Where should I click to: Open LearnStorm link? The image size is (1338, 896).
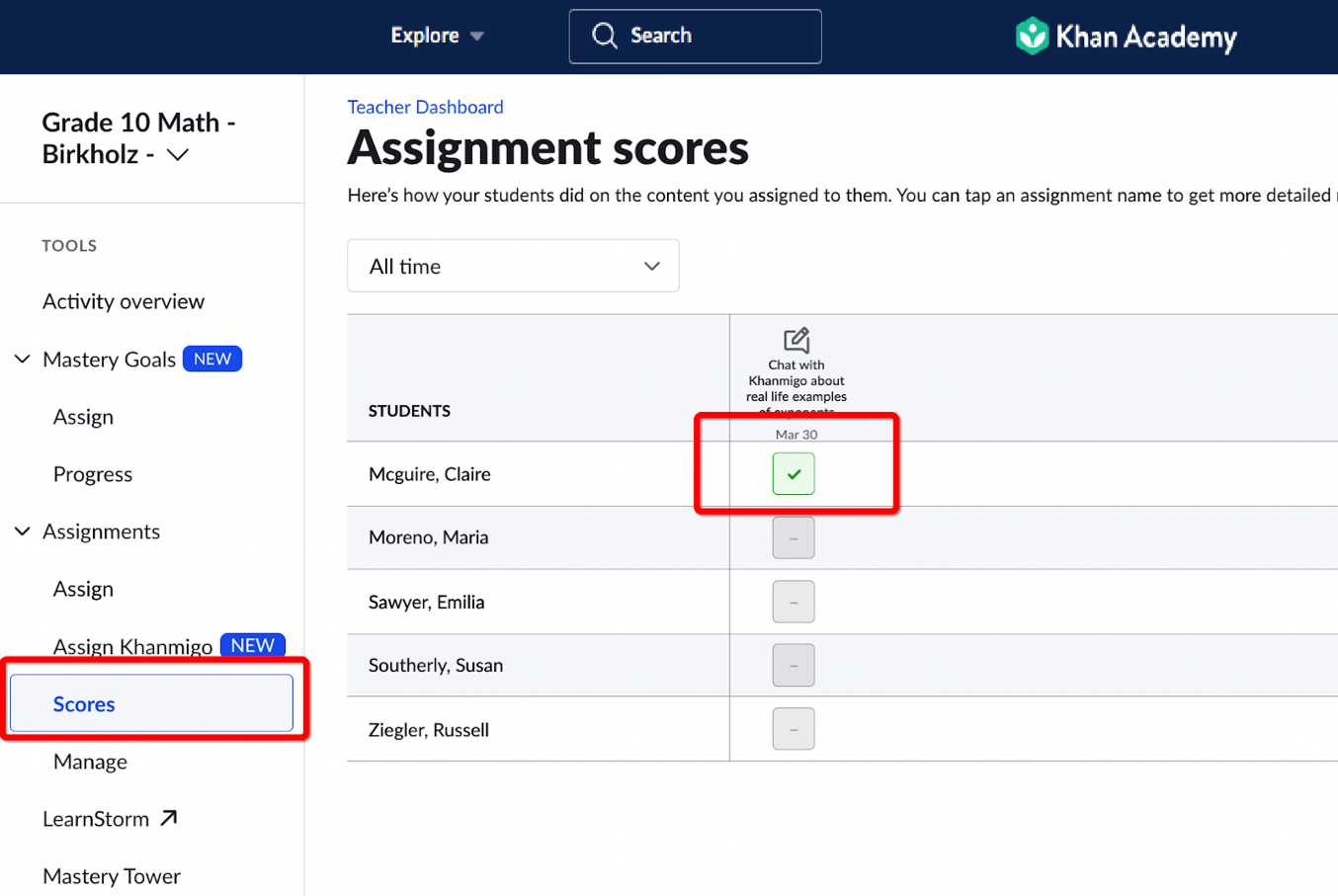click(x=96, y=819)
